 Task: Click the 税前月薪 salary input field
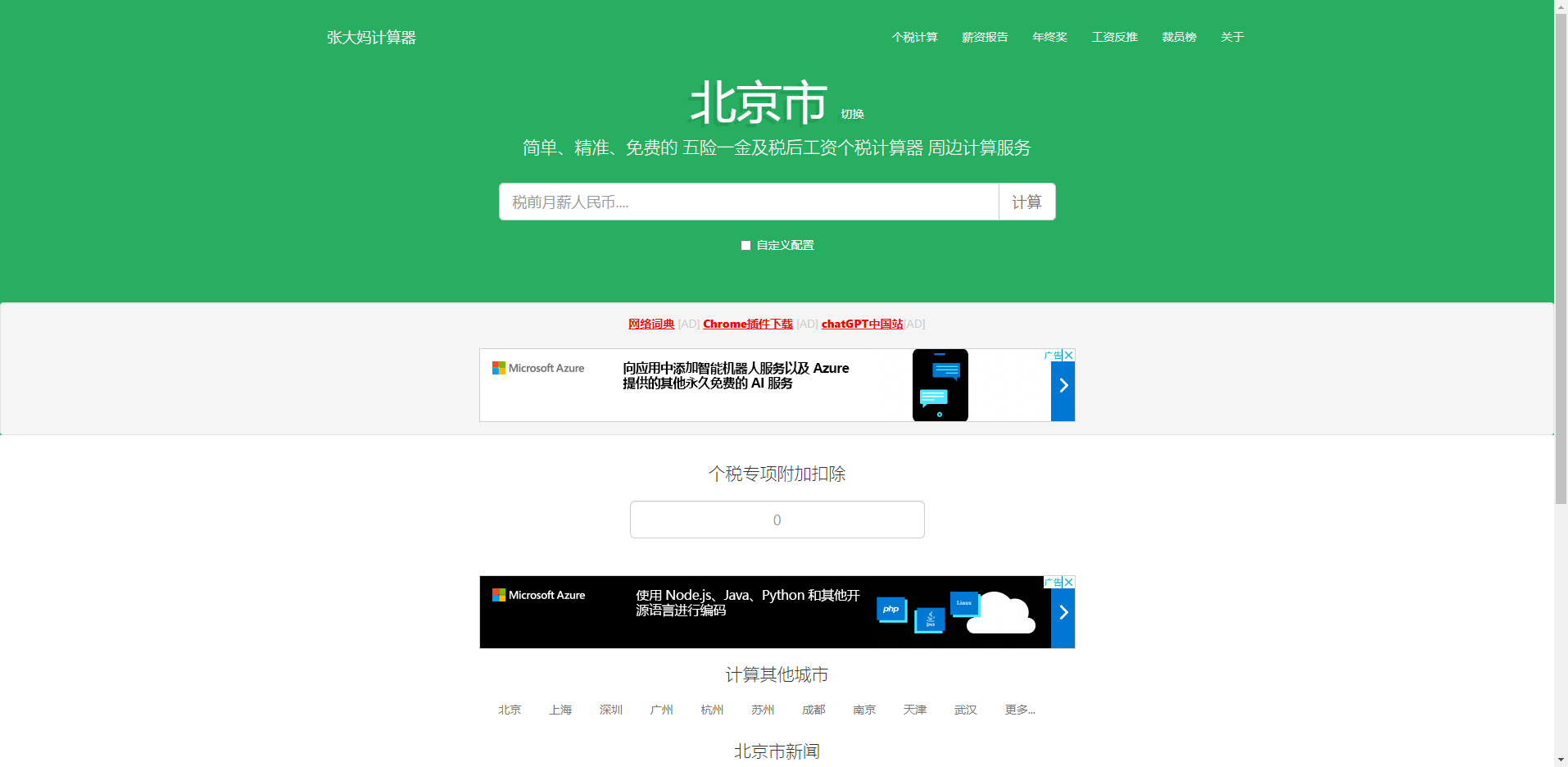pos(748,202)
